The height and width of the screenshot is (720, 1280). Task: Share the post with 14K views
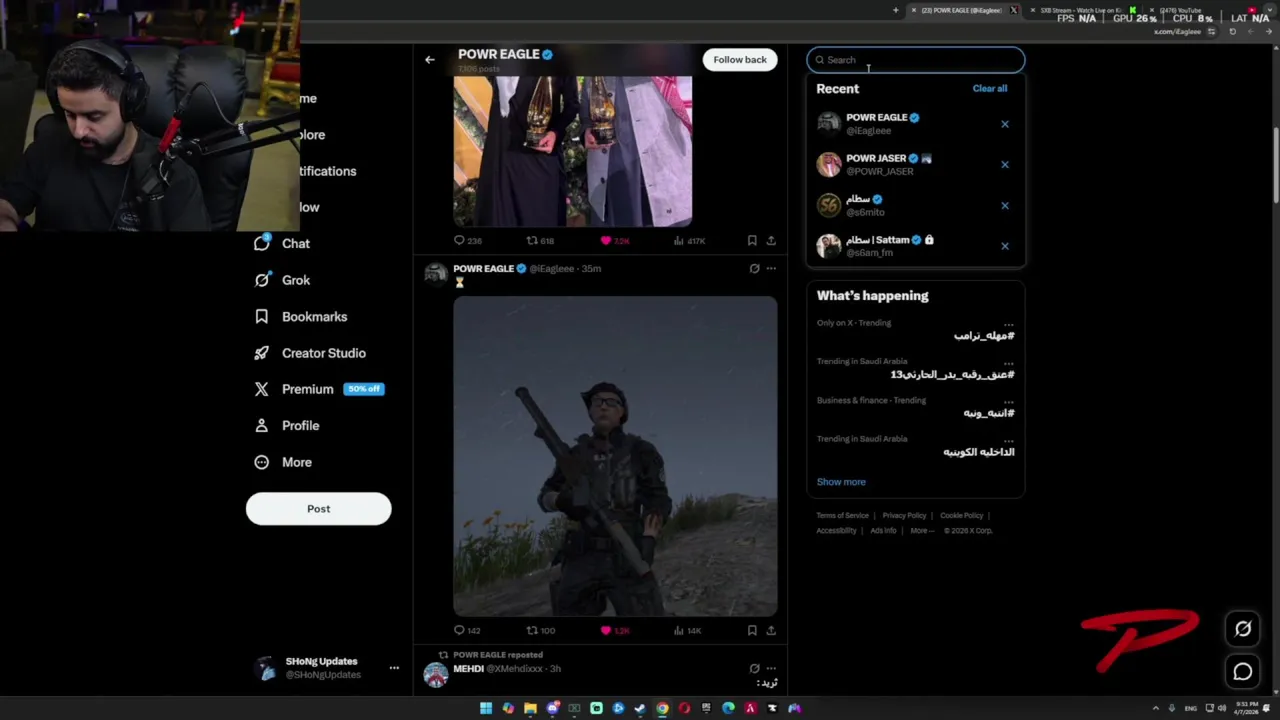(771, 630)
